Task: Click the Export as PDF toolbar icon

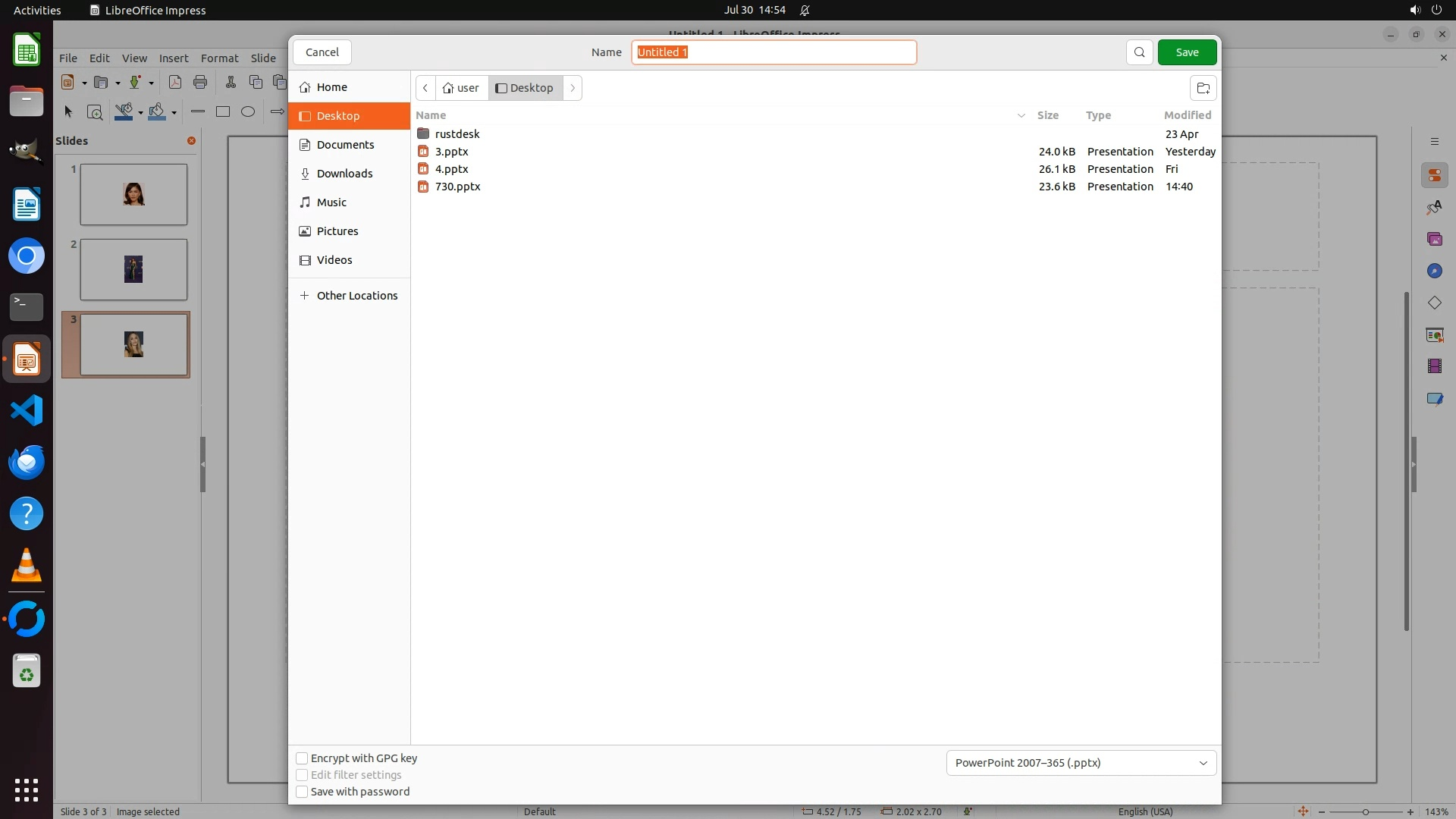Action: 175,83
